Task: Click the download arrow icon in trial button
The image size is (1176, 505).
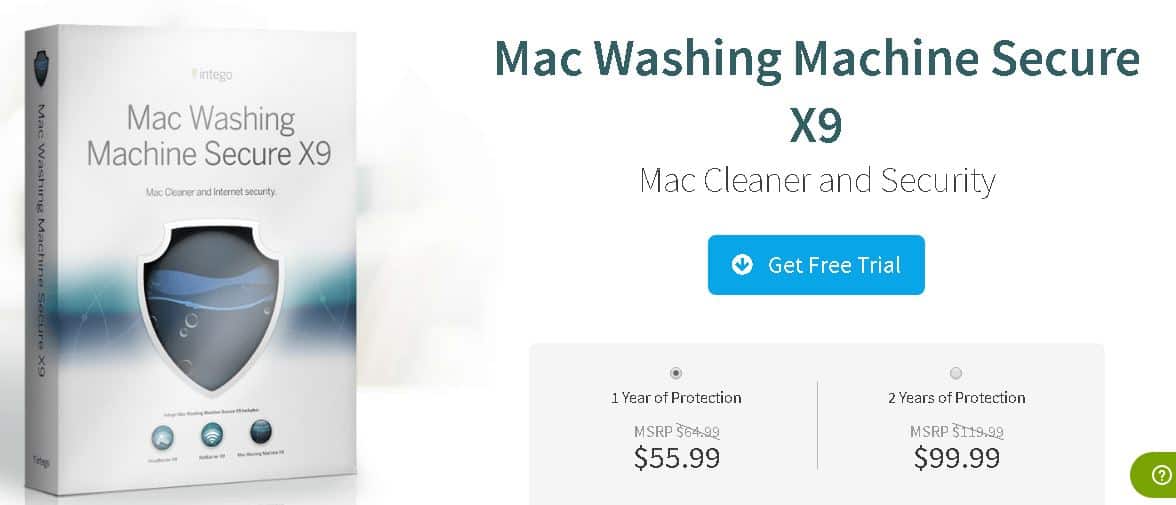Action: (742, 265)
